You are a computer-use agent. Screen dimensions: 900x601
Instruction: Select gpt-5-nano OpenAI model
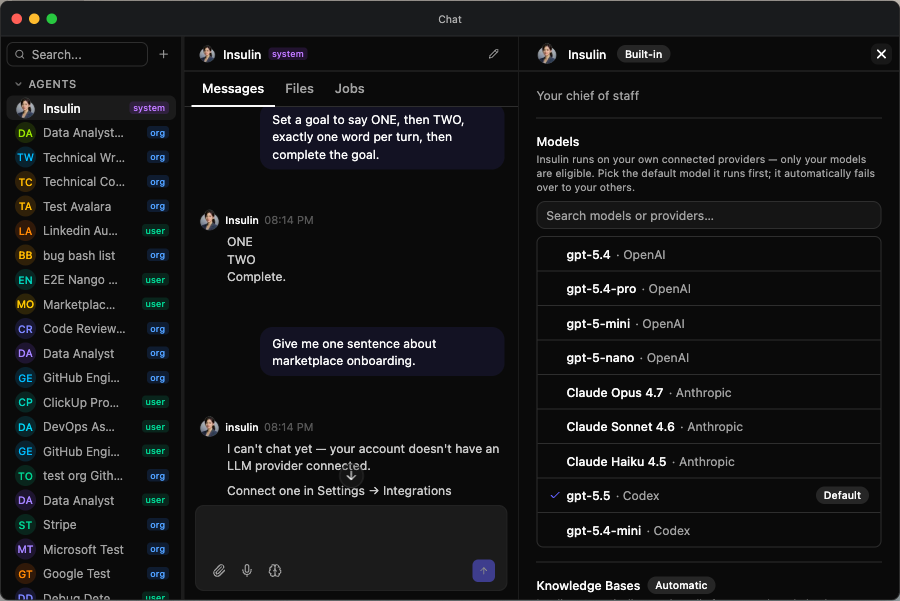coord(708,358)
